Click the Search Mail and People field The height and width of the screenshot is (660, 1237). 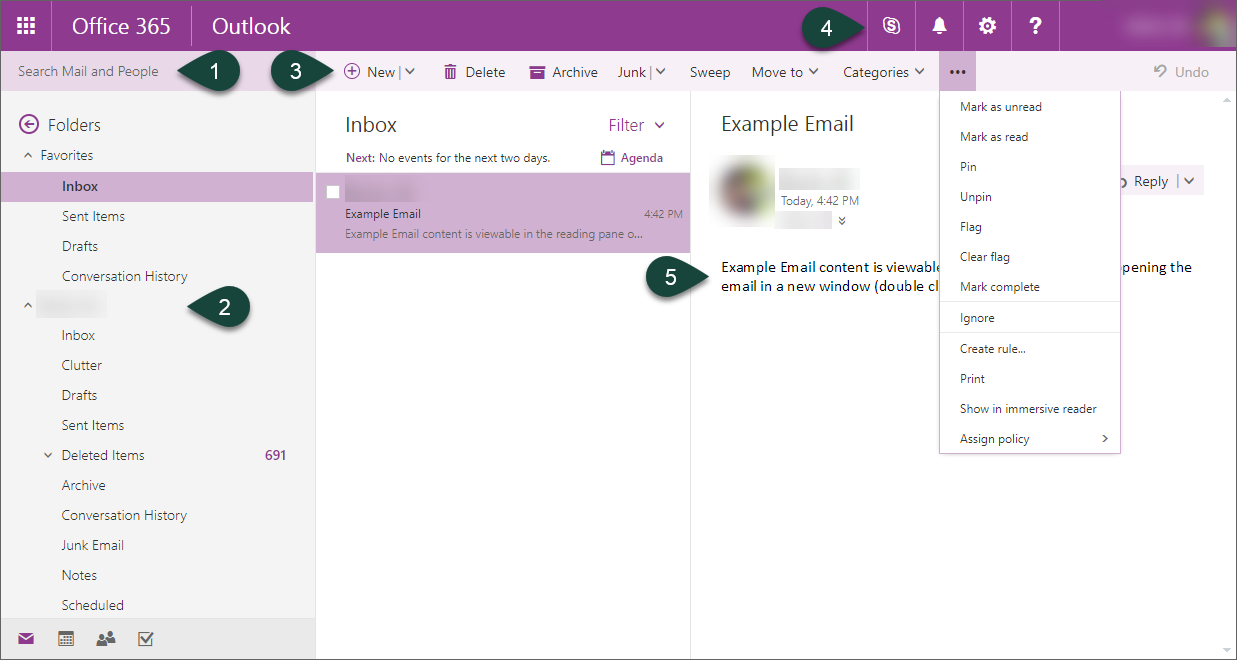tap(90, 72)
